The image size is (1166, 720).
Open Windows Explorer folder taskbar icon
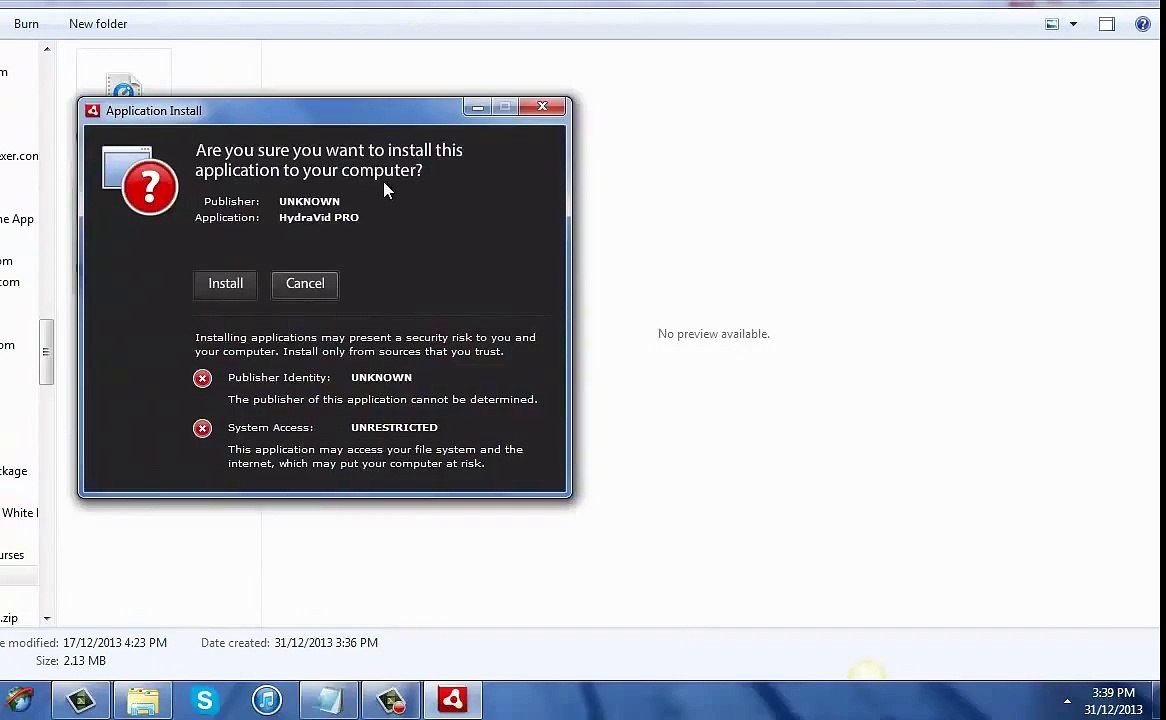(x=143, y=700)
